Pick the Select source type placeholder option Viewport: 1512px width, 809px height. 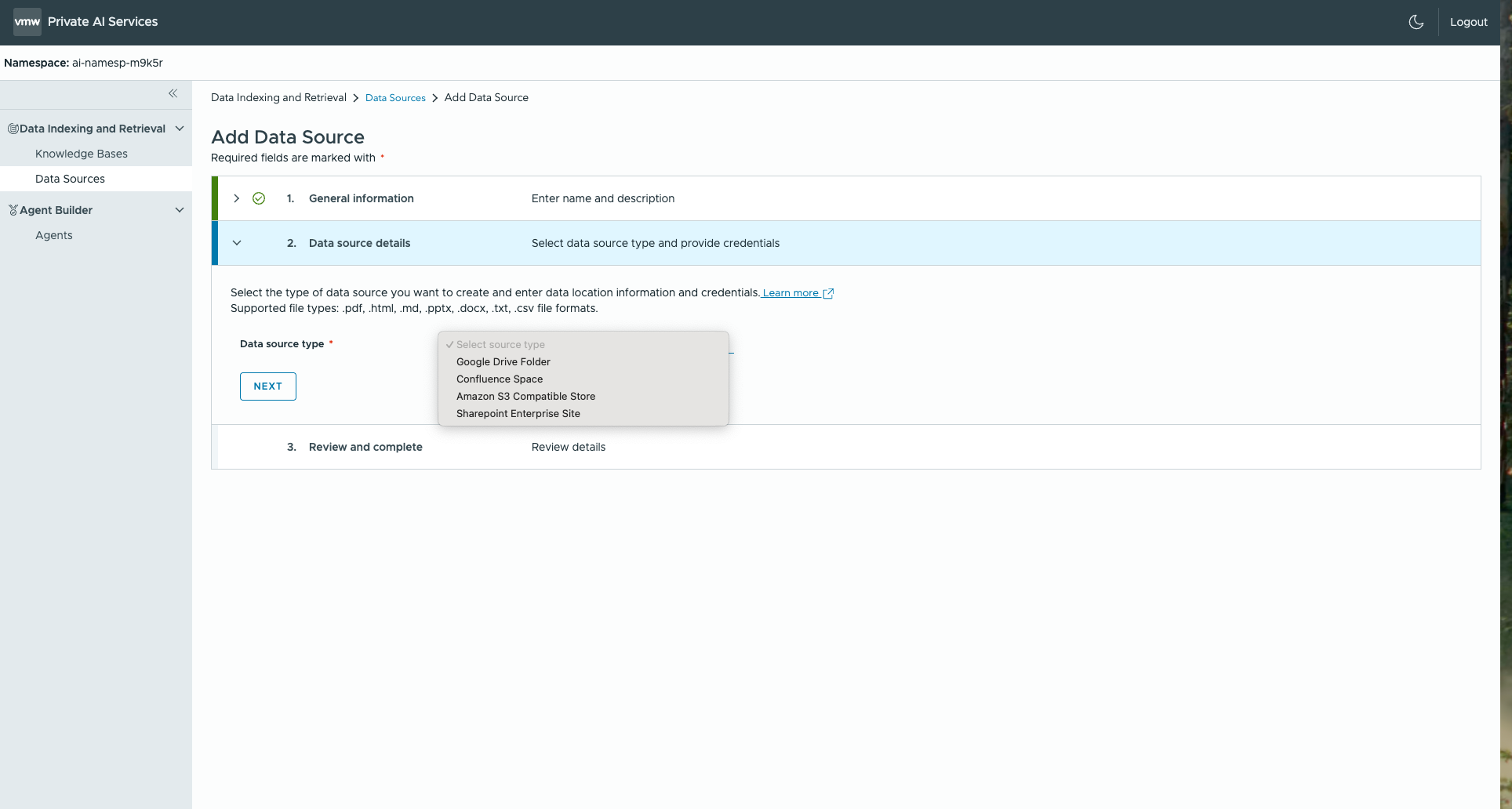(583, 345)
